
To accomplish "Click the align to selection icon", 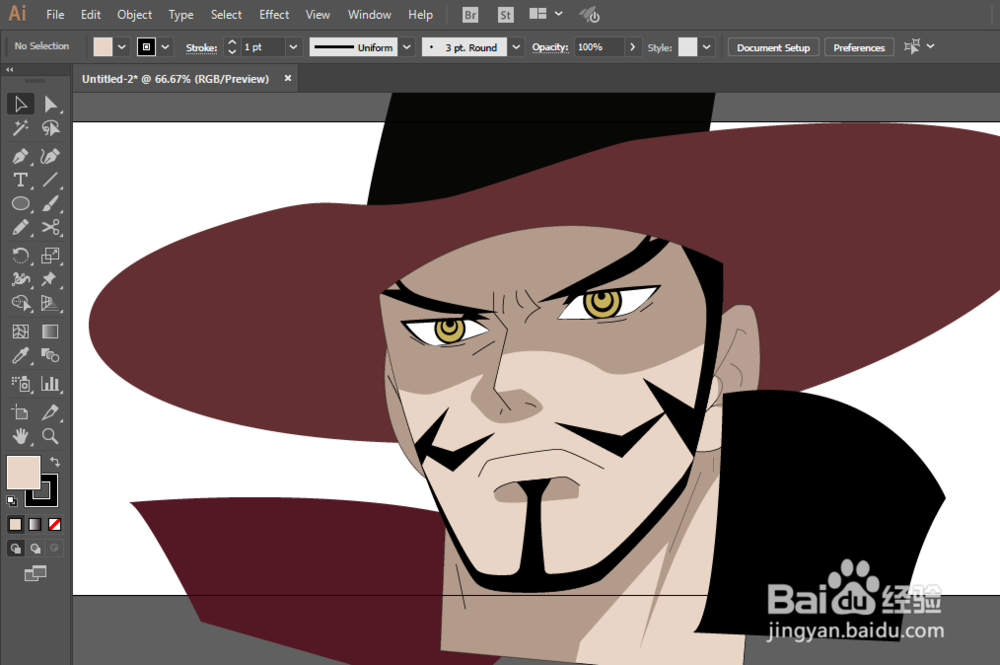I will click(x=912, y=47).
